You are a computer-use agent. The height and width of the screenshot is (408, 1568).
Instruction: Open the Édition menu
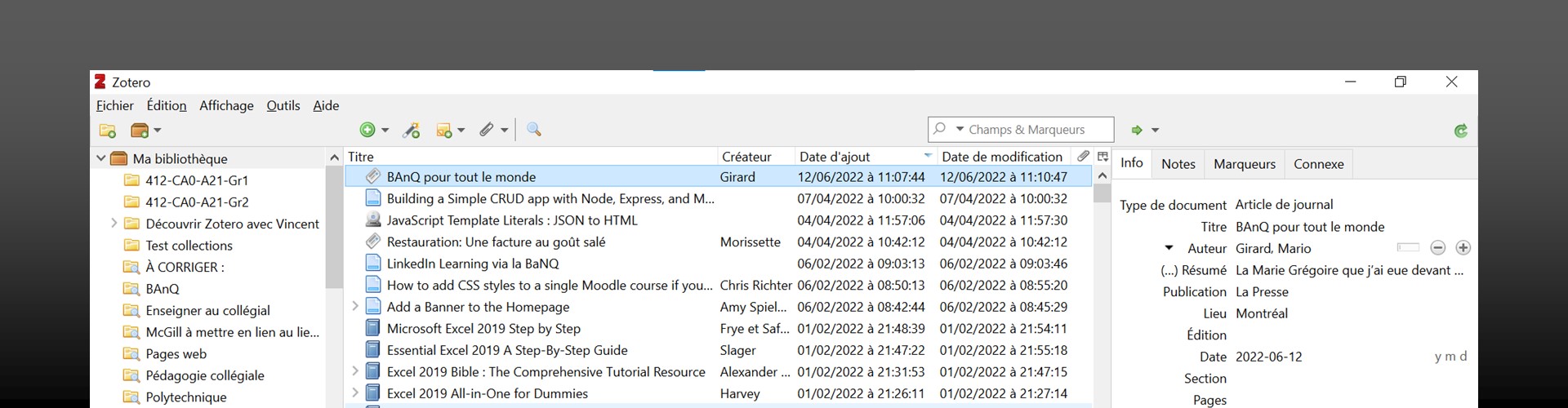pyautogui.click(x=167, y=106)
